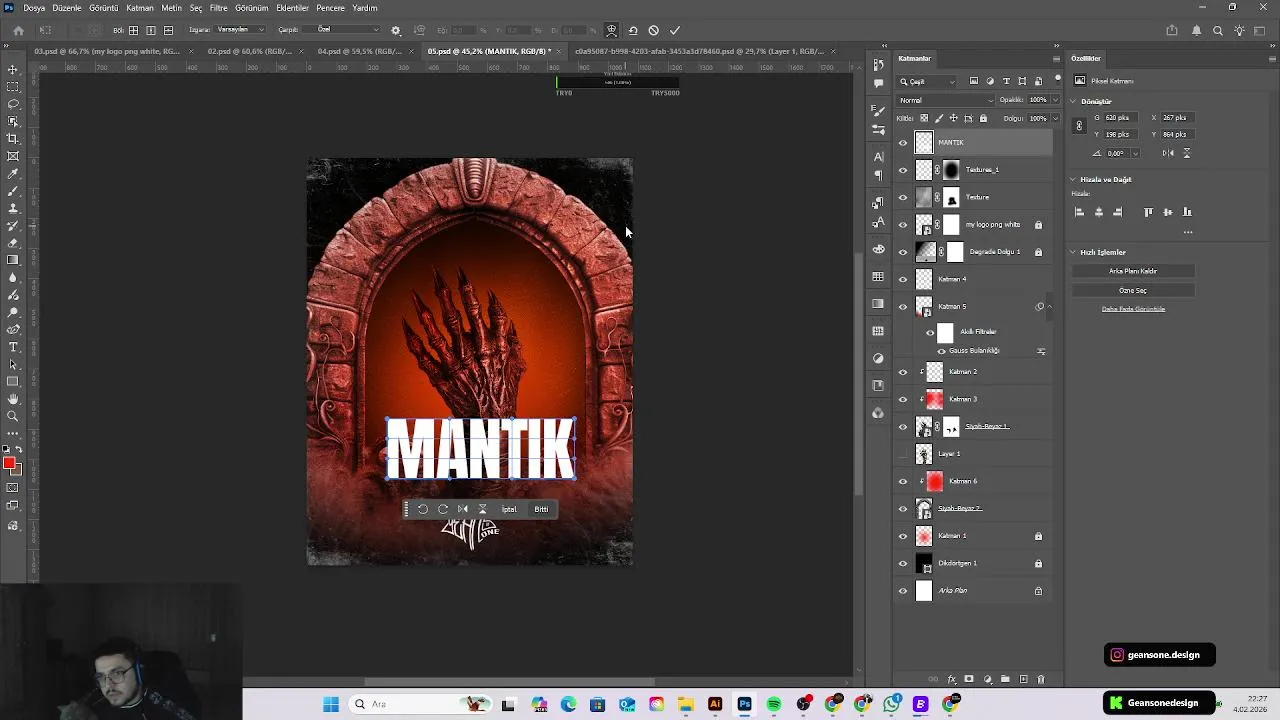Image resolution: width=1280 pixels, height=720 pixels.
Task: Click the Daha Fazla Görüntüle link
Action: pyautogui.click(x=1133, y=309)
